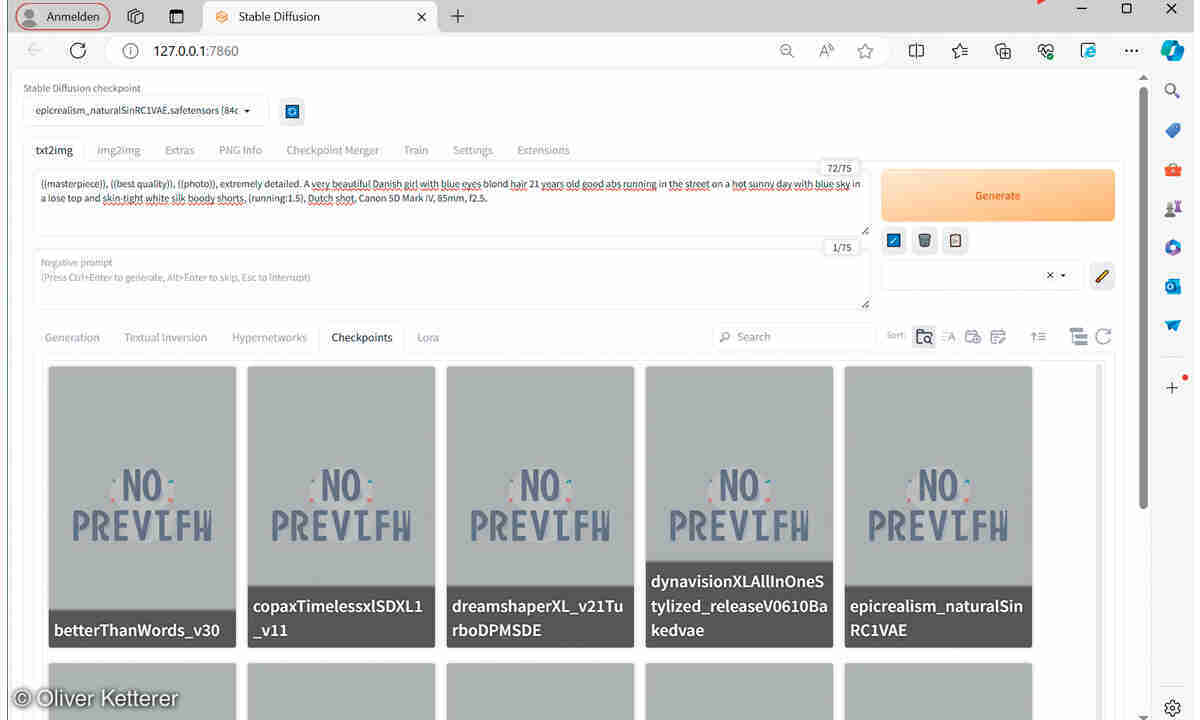Read generation parameters from the prompt
1200x720 pixels.
point(893,240)
